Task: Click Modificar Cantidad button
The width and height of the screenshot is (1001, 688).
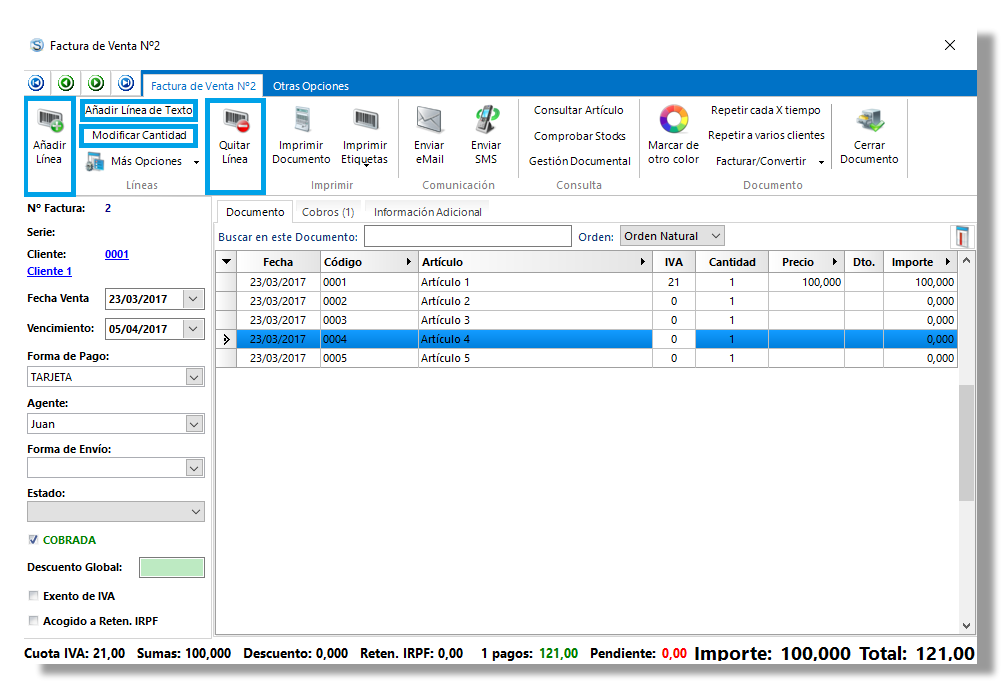Action: click(x=139, y=135)
